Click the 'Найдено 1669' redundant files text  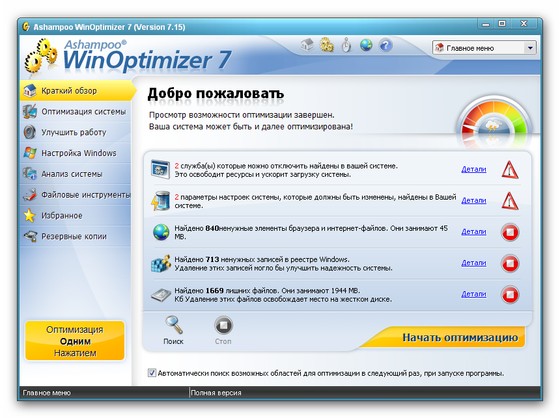(x=283, y=295)
